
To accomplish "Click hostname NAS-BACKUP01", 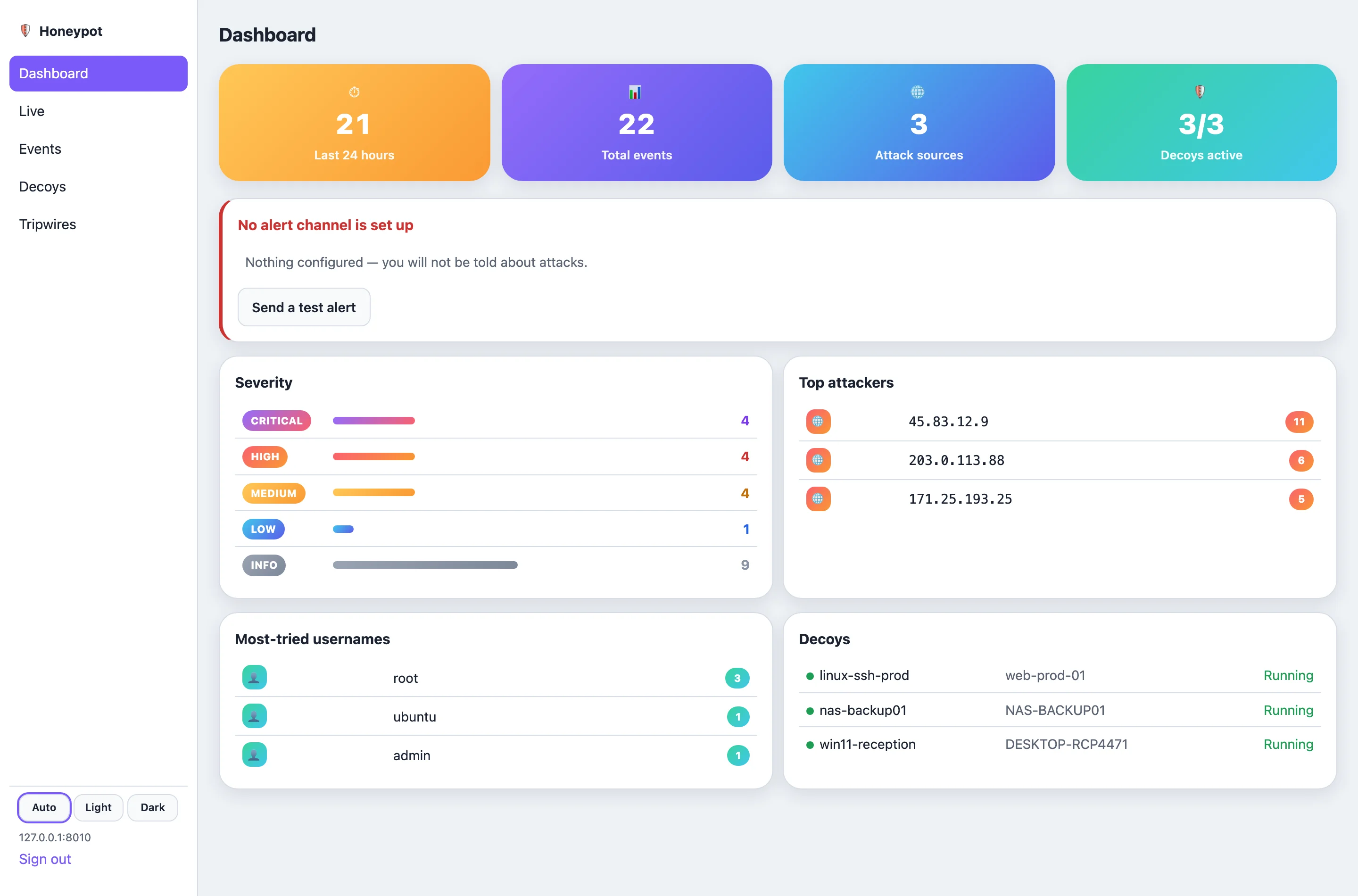I will (x=1055, y=710).
